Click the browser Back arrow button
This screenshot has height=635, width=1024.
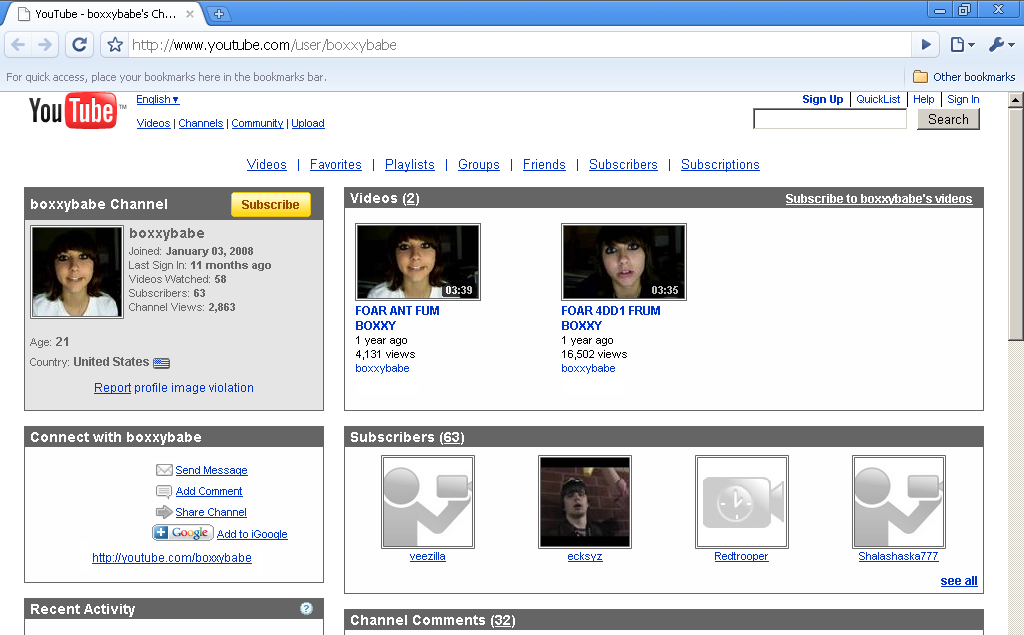(x=18, y=44)
